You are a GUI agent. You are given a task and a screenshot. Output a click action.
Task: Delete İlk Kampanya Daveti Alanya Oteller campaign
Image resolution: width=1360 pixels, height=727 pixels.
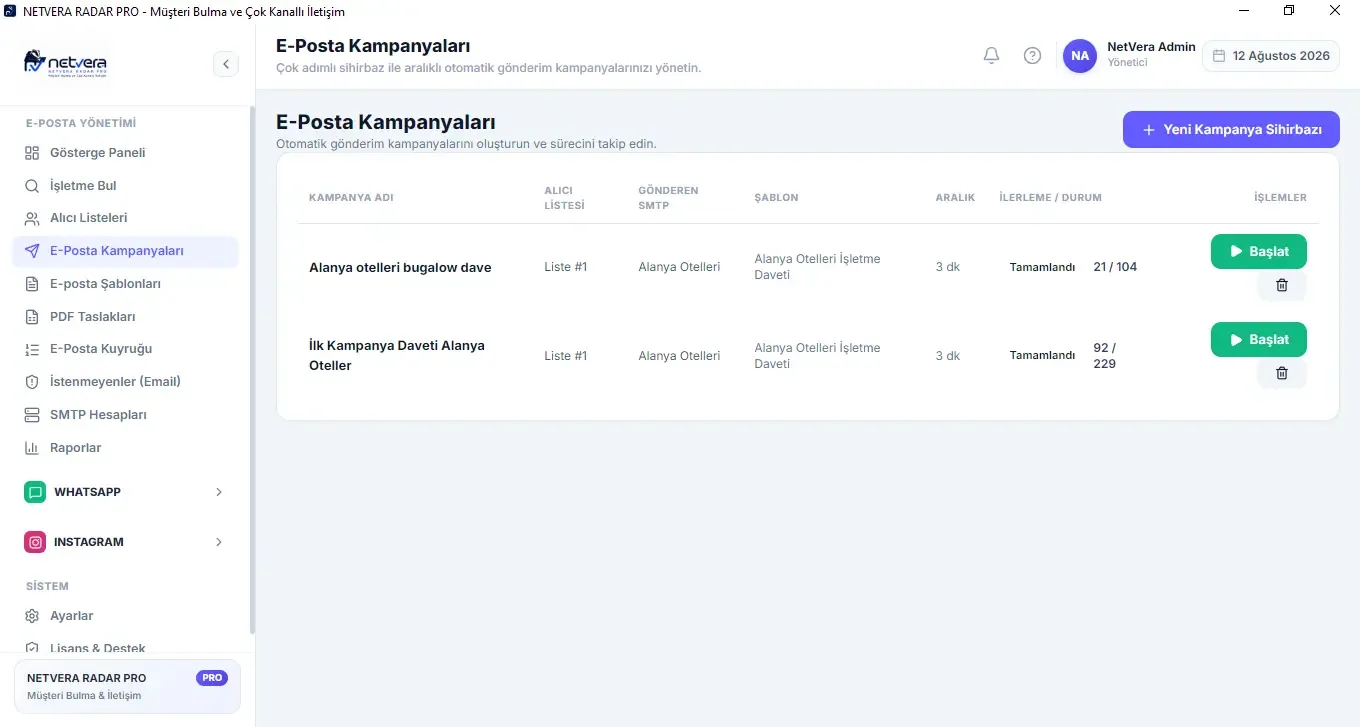tap(1282, 373)
